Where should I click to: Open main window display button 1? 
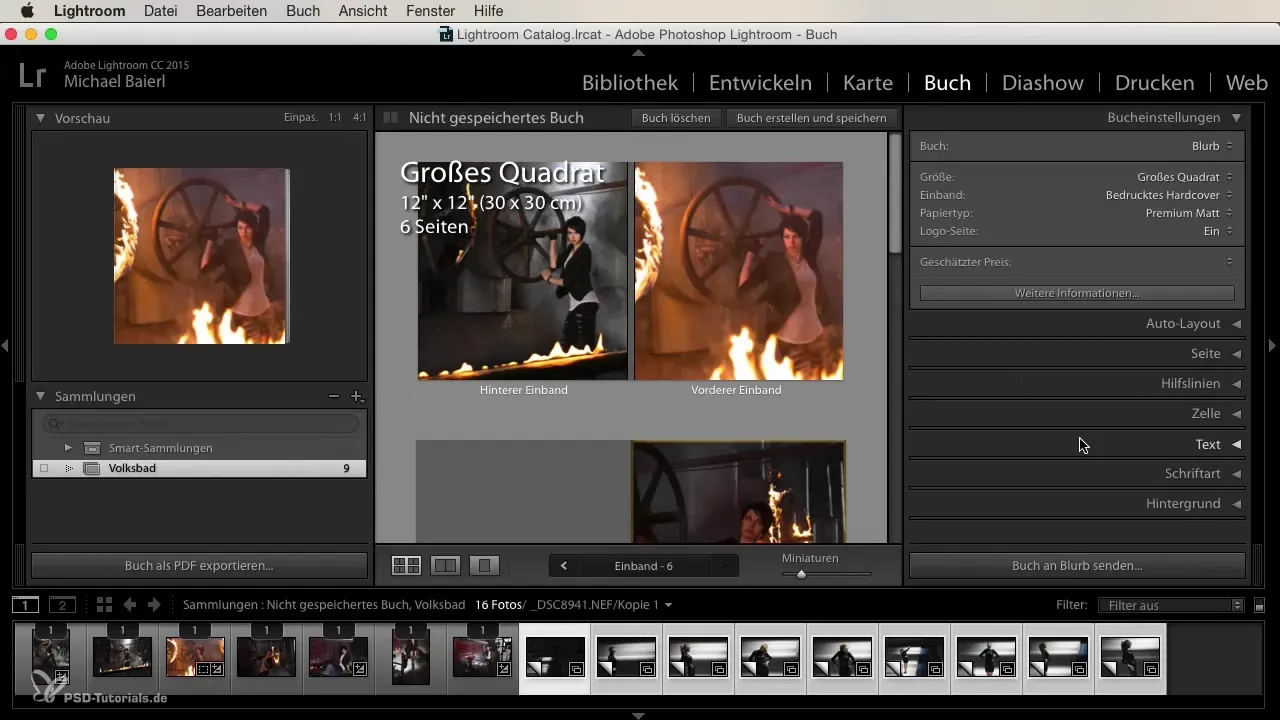tap(26, 605)
